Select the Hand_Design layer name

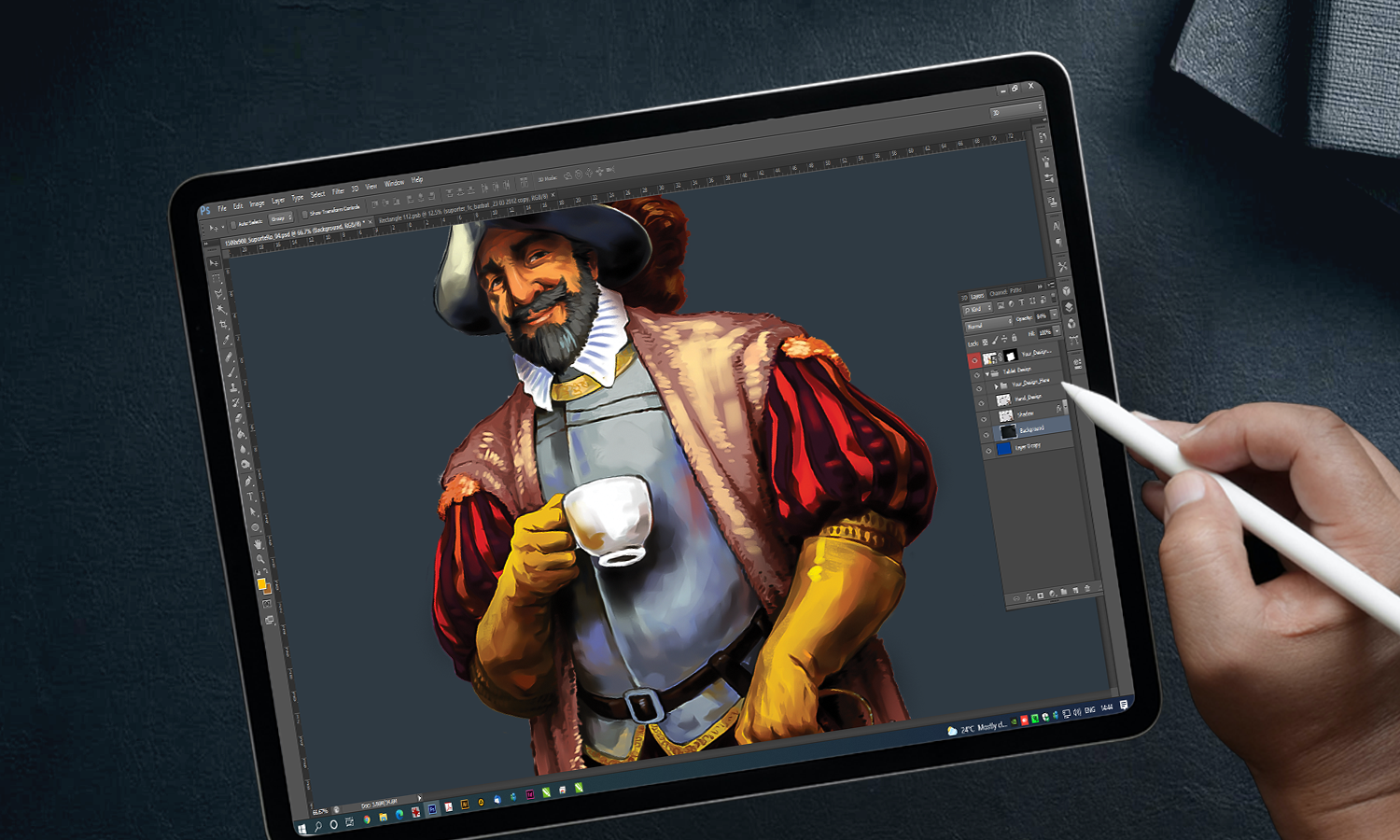click(x=1029, y=398)
